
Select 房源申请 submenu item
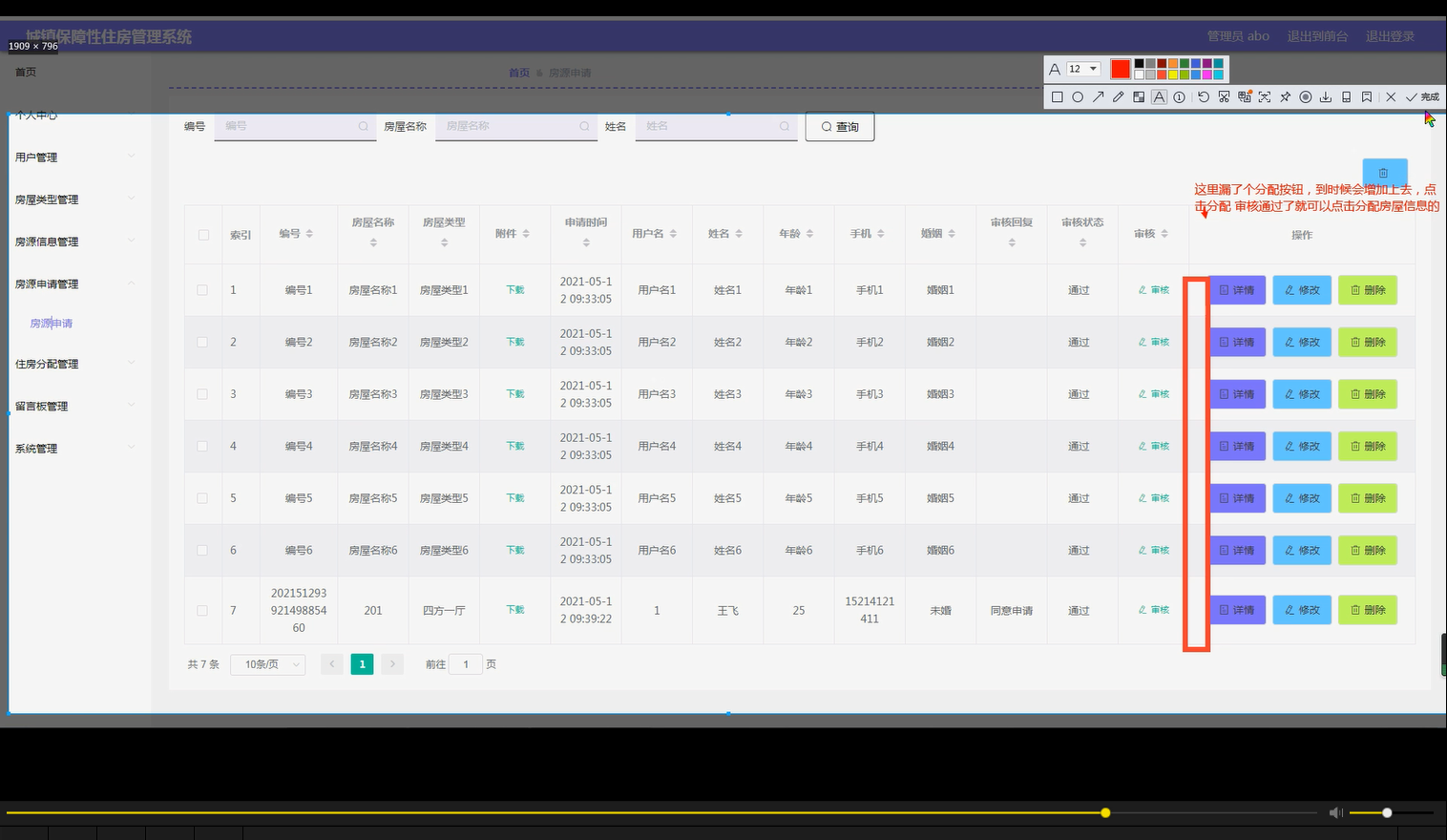point(52,324)
